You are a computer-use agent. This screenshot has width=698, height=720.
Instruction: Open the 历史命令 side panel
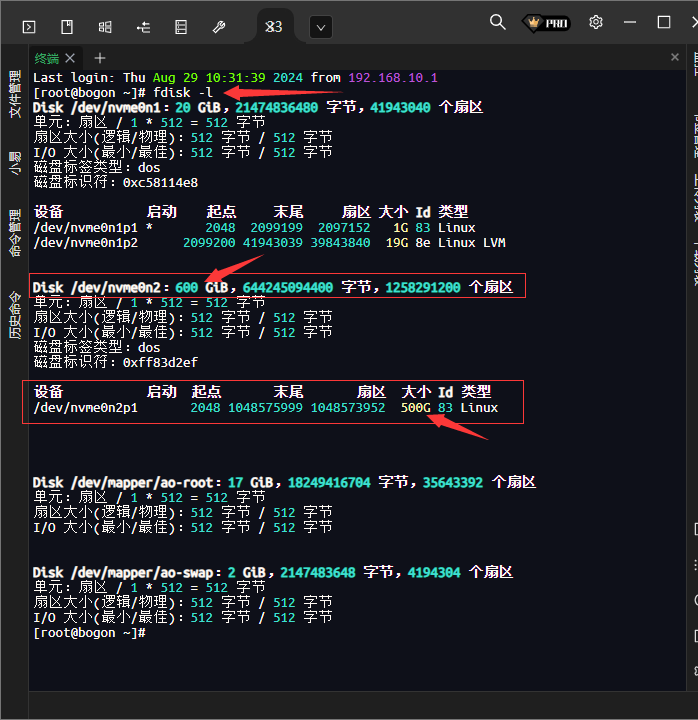click(15, 315)
